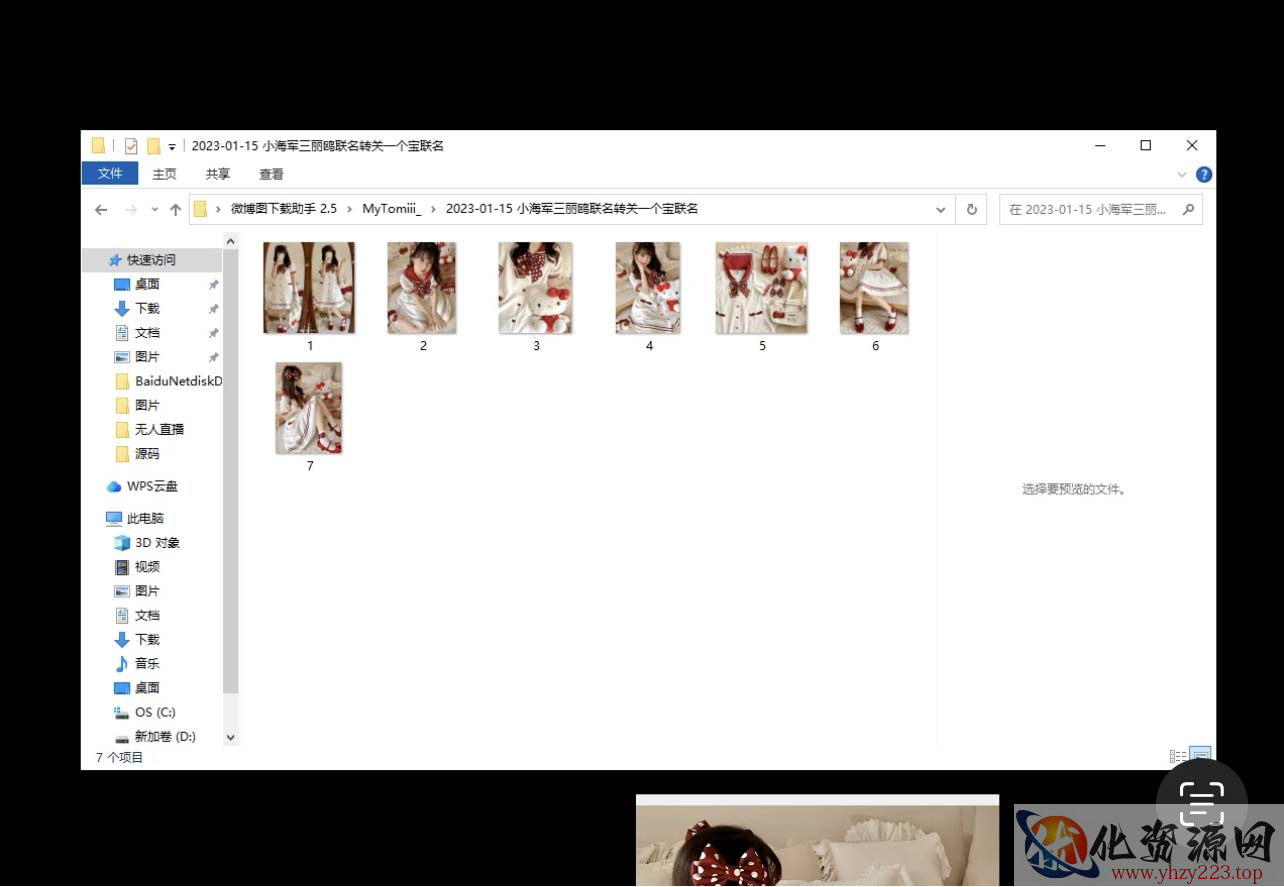The image size is (1284, 887).
Task: Open BaiduNetdiskD folder in sidebar
Action: click(178, 381)
